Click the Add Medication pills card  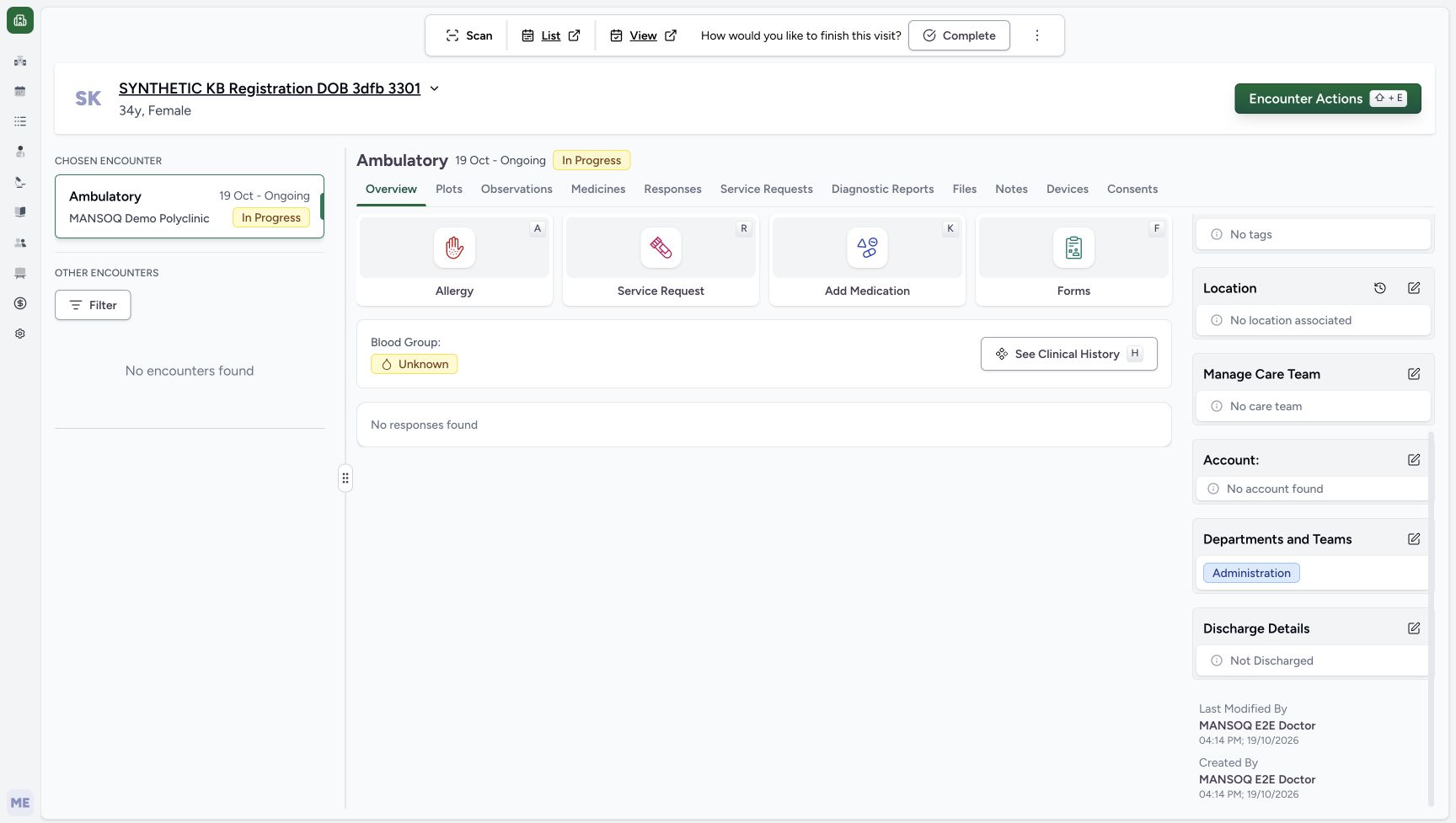pos(867,260)
